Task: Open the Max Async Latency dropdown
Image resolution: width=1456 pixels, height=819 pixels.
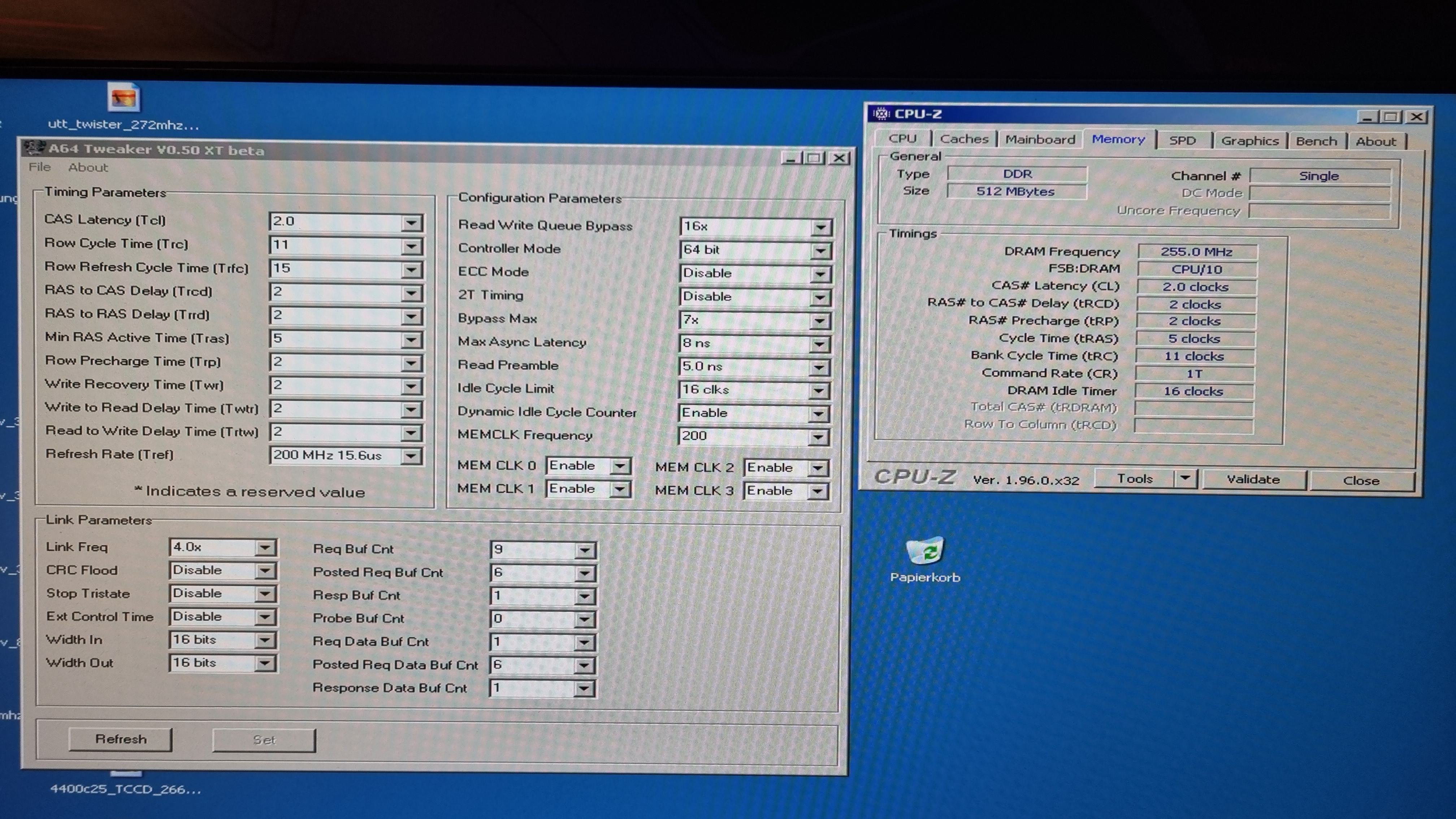Action: coord(820,344)
